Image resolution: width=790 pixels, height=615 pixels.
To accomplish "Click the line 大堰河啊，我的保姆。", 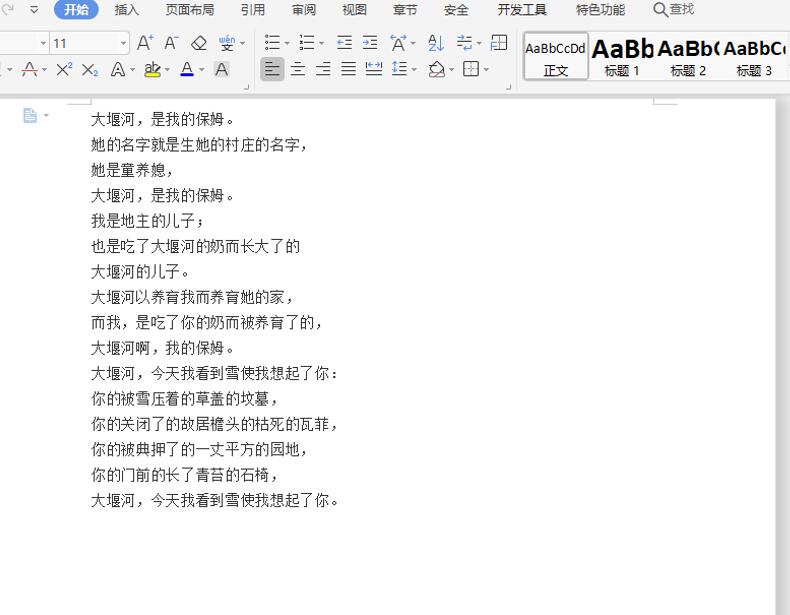I will (x=162, y=348).
